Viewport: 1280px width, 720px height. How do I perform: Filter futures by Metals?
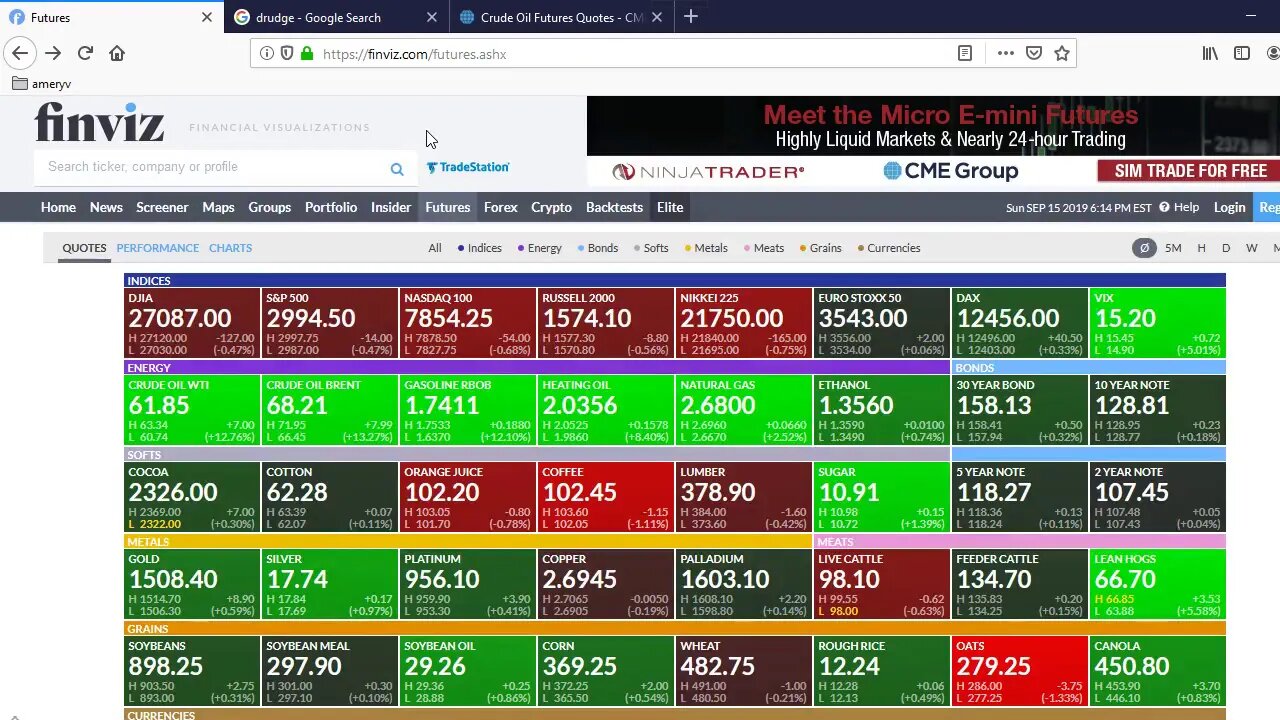click(707, 248)
